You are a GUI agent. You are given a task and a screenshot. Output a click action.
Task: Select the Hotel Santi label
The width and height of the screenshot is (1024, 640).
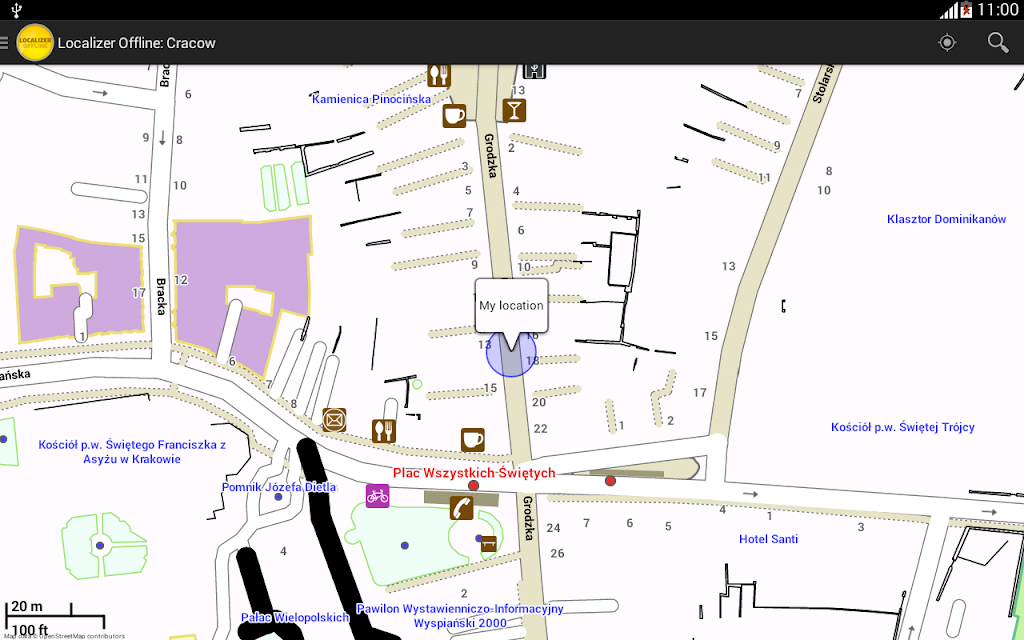768,539
